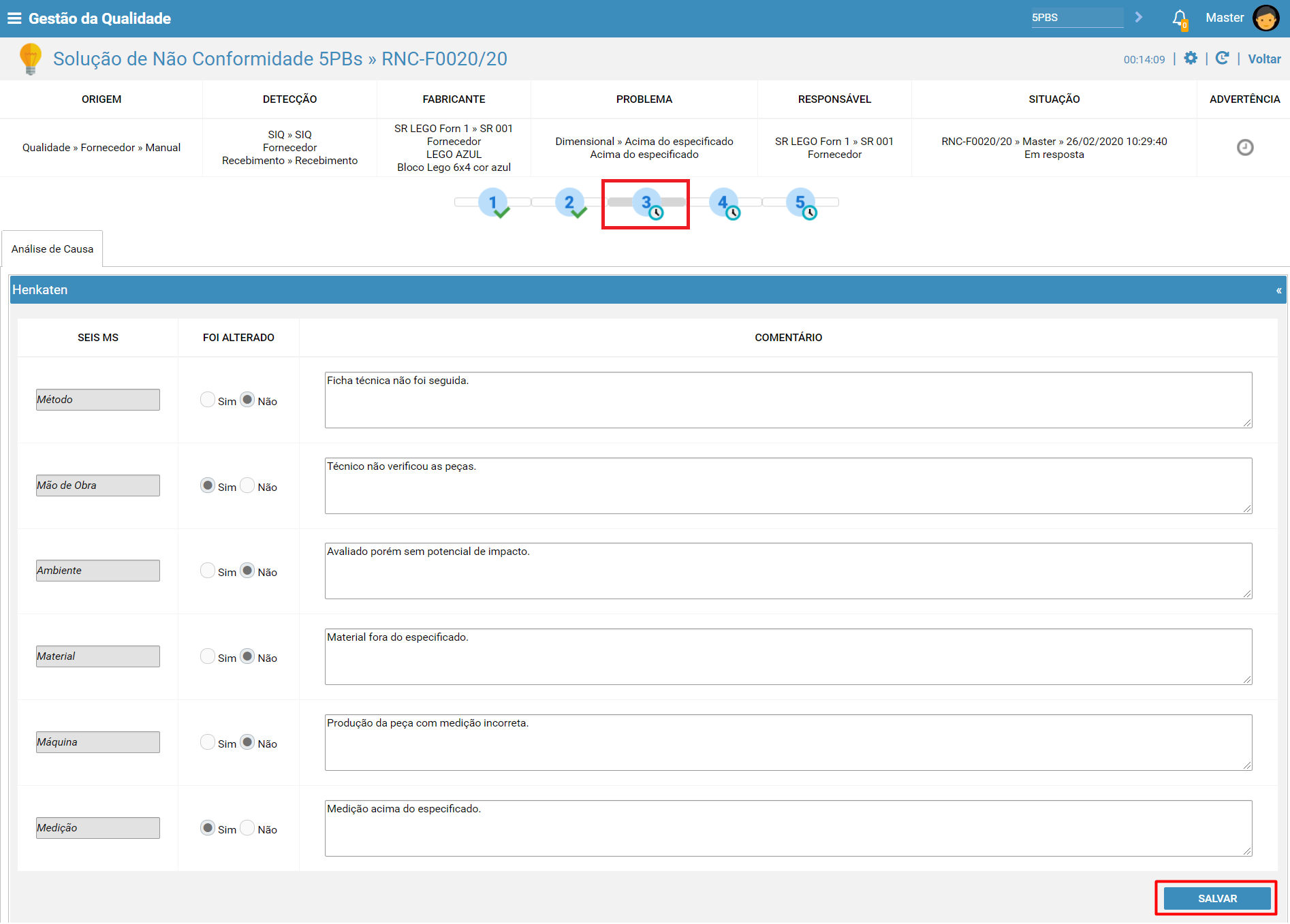1290x924 pixels.
Task: Click the SALVAR button
Action: [x=1217, y=898]
